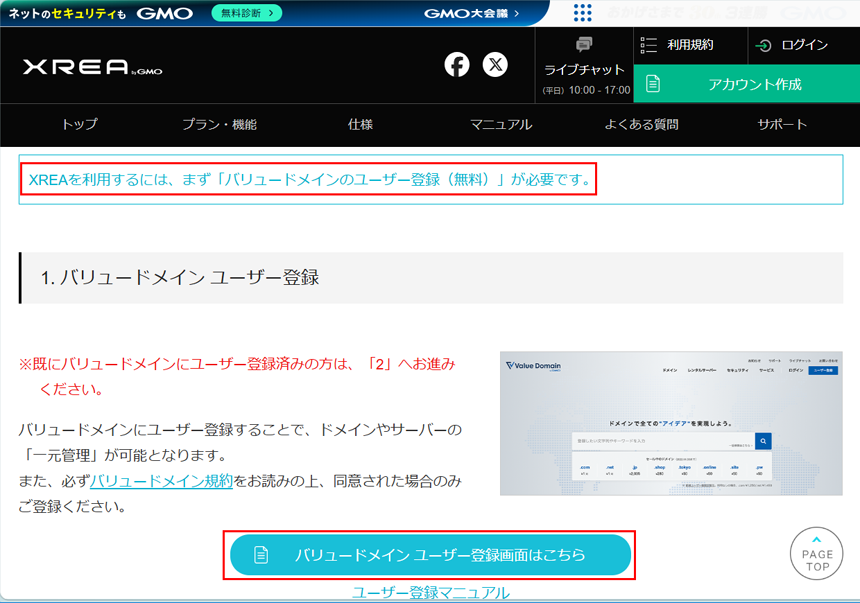
Task: Click the green アカウント作成 button
Action: [746, 84]
